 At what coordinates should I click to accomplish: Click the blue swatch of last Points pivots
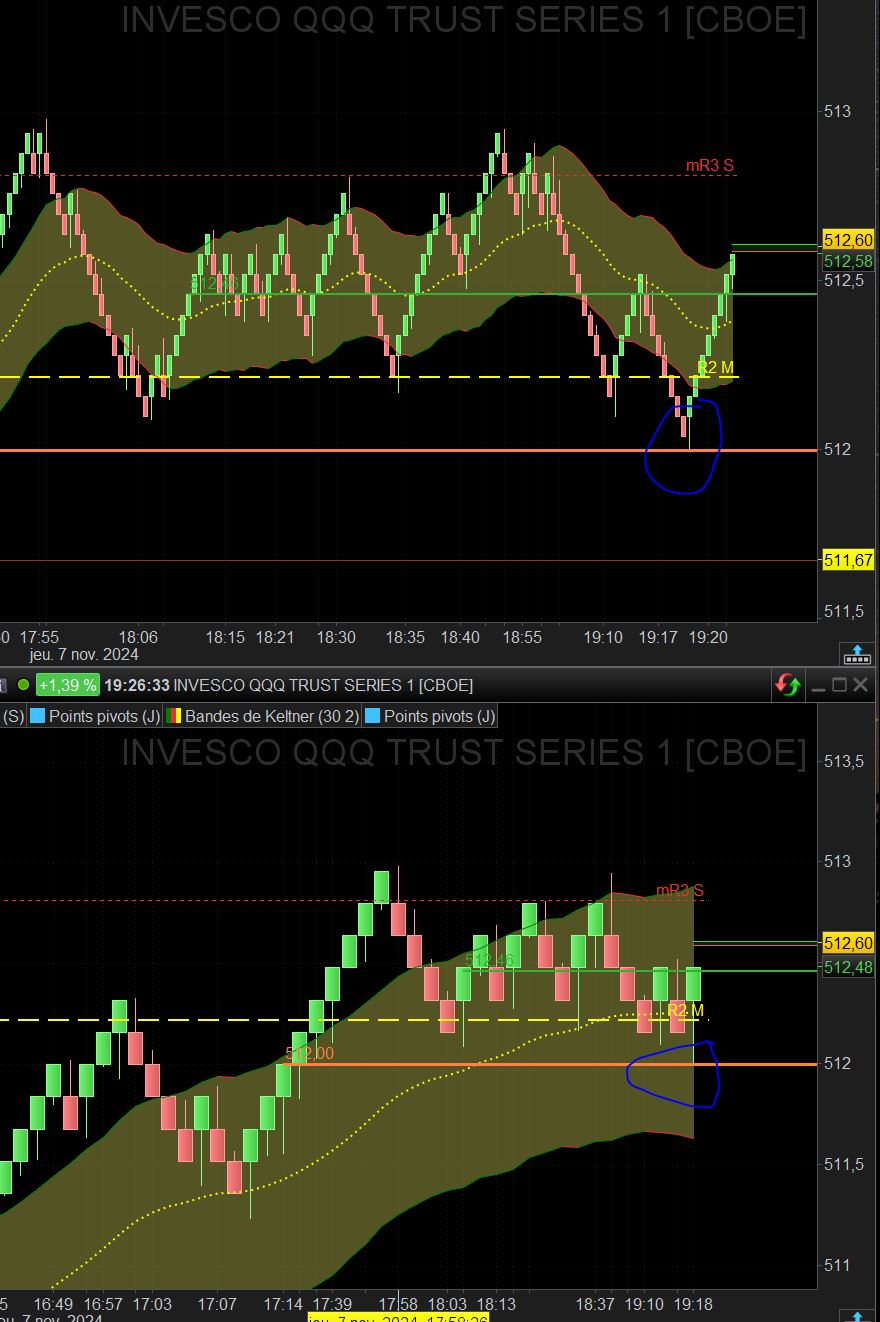[373, 716]
